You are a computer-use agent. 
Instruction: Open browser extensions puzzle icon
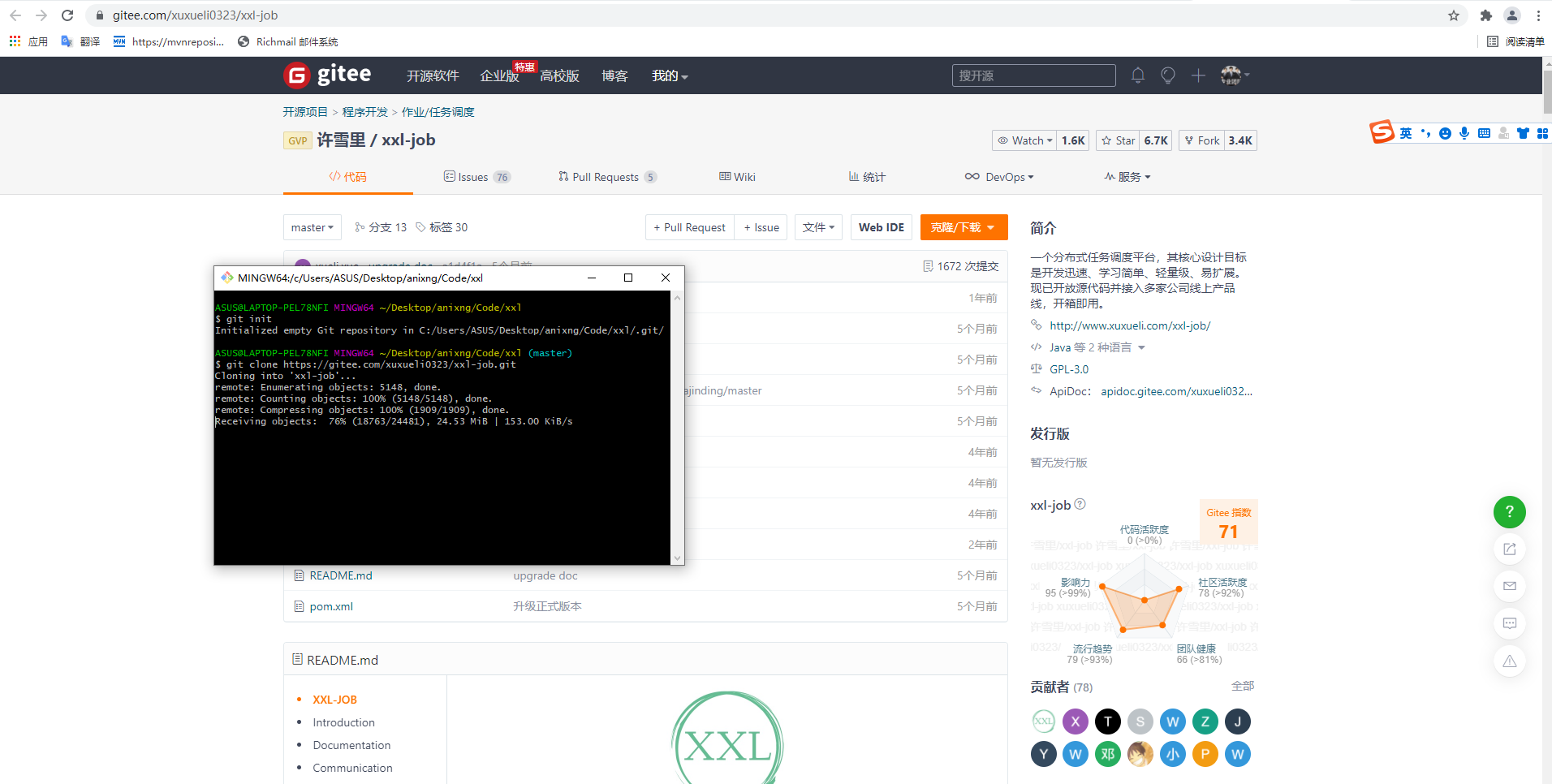click(1486, 15)
